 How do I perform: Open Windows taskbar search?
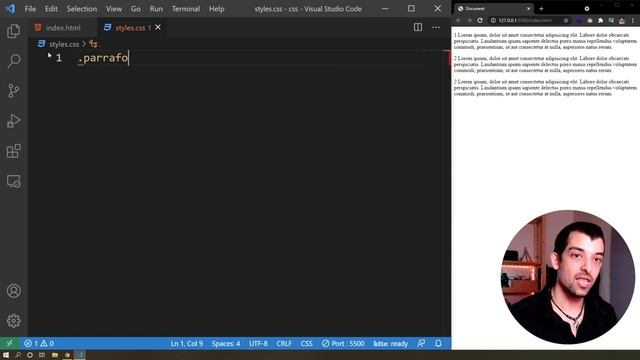coord(18,355)
